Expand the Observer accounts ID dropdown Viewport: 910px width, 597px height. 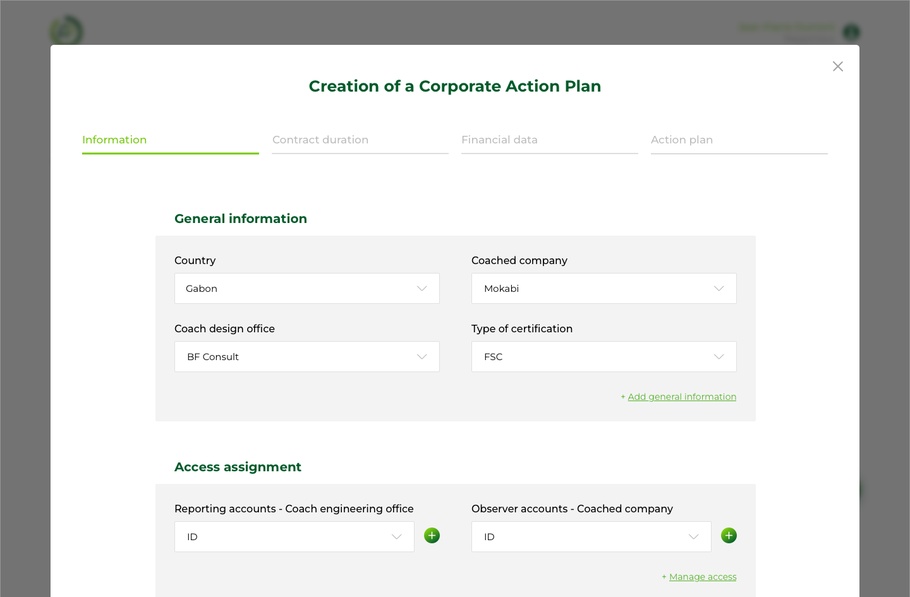point(591,537)
